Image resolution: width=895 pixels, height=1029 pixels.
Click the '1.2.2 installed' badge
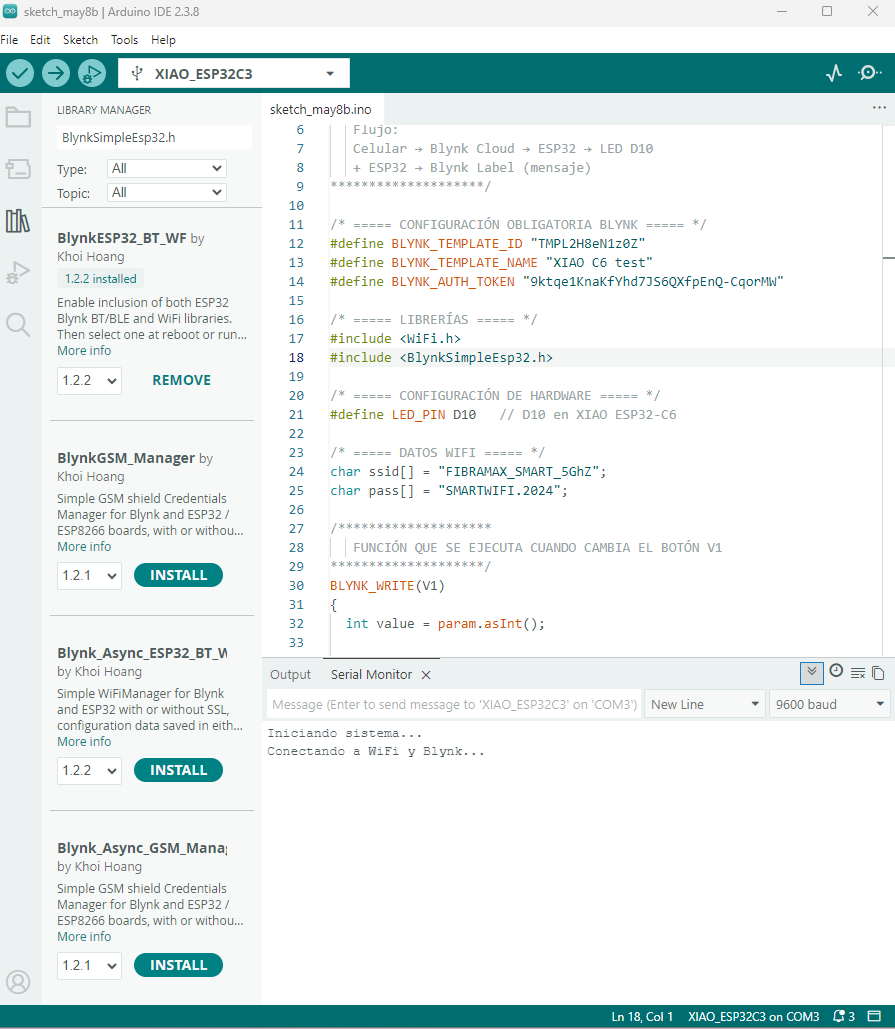[x=100, y=279]
